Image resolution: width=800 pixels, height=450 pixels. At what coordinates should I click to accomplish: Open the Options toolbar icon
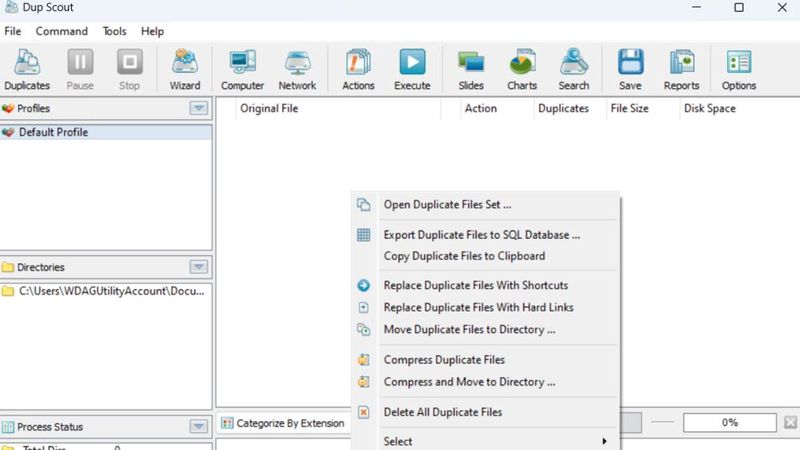coord(739,68)
